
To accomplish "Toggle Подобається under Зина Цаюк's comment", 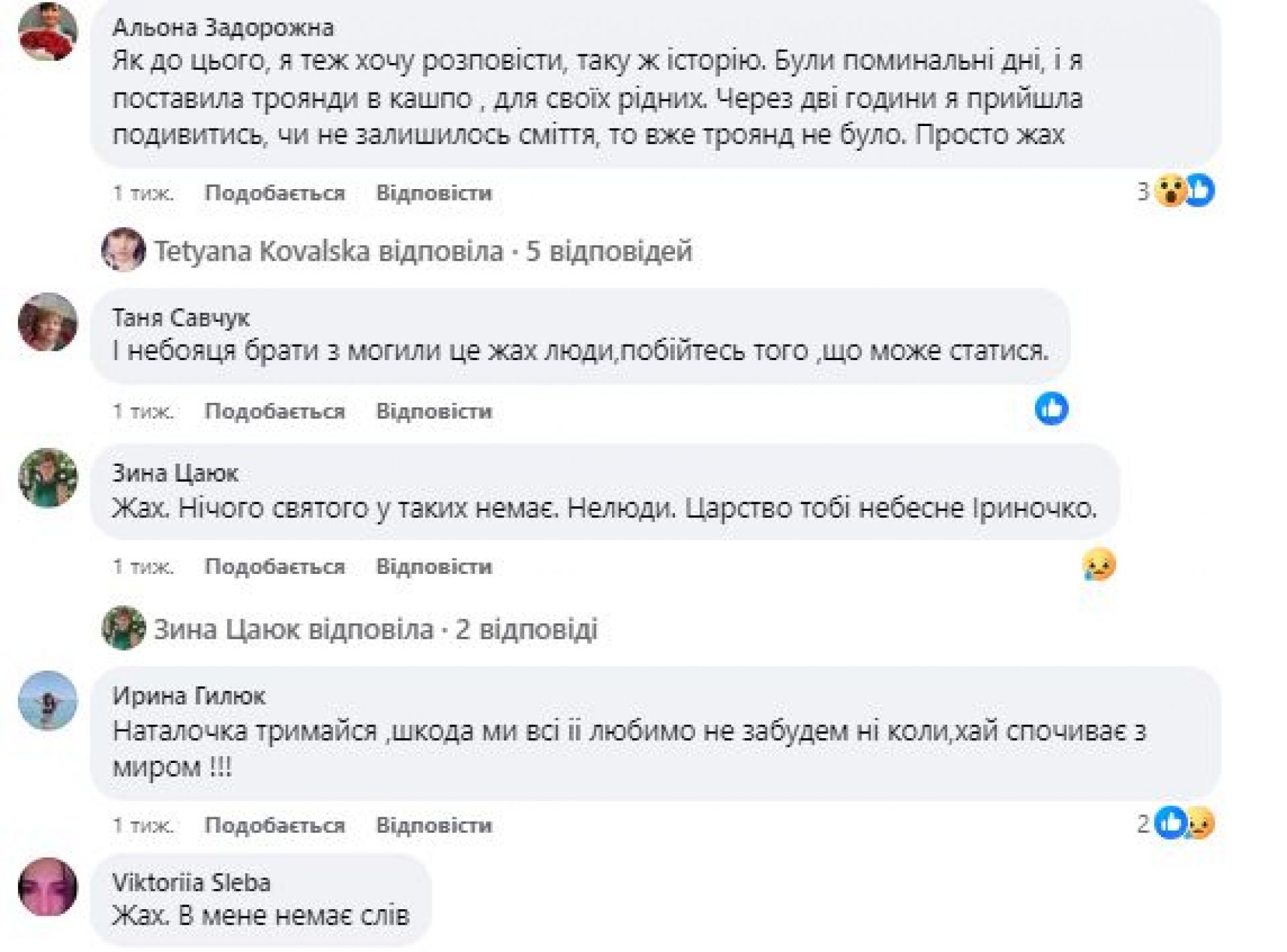I will 275,567.
